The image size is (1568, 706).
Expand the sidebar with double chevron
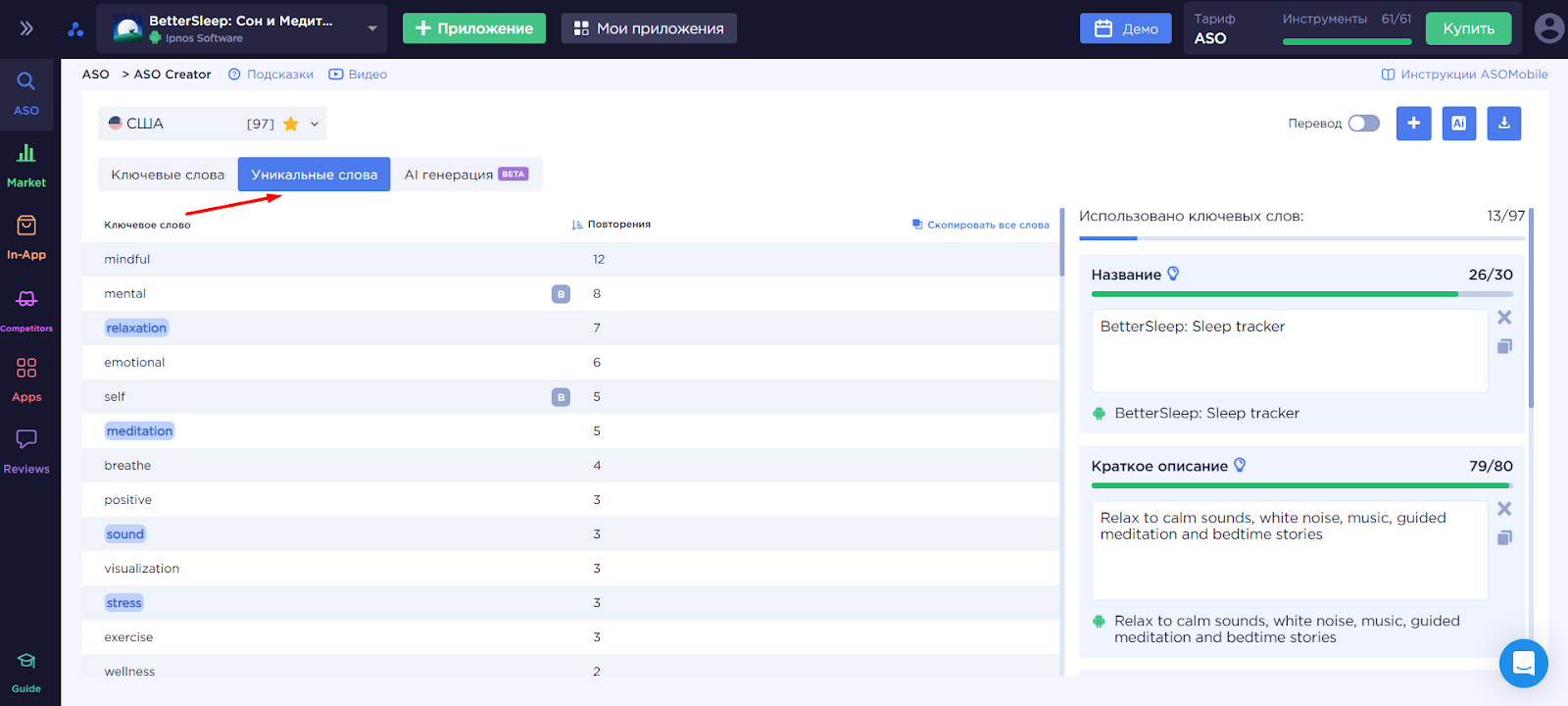26,28
